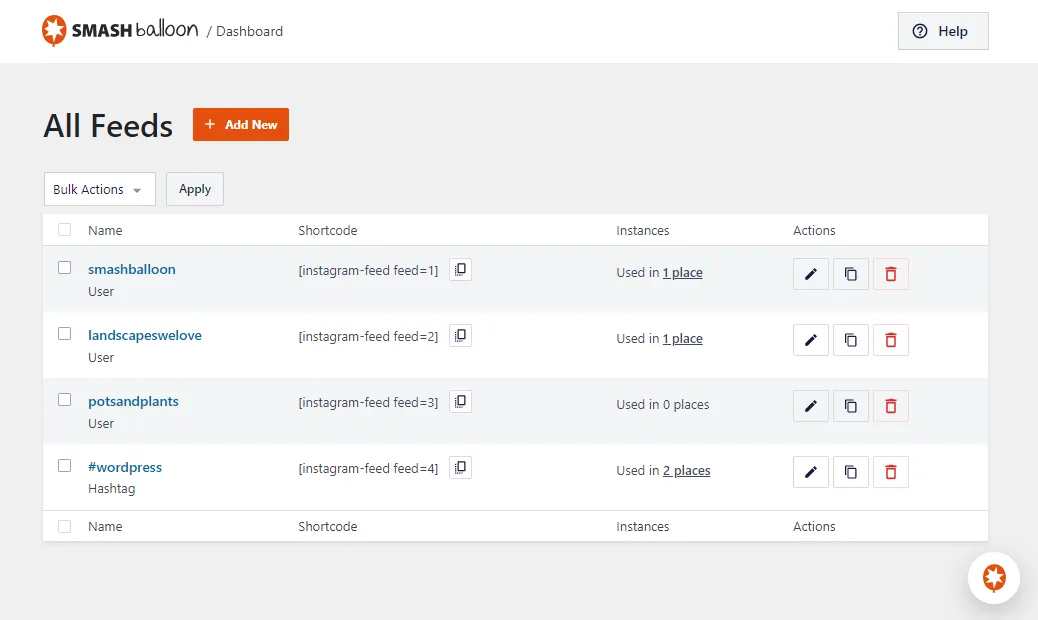Viewport: 1038px width, 620px height.
Task: Click the [instagram-feed feed=1] shortcode text
Action: 368,270
